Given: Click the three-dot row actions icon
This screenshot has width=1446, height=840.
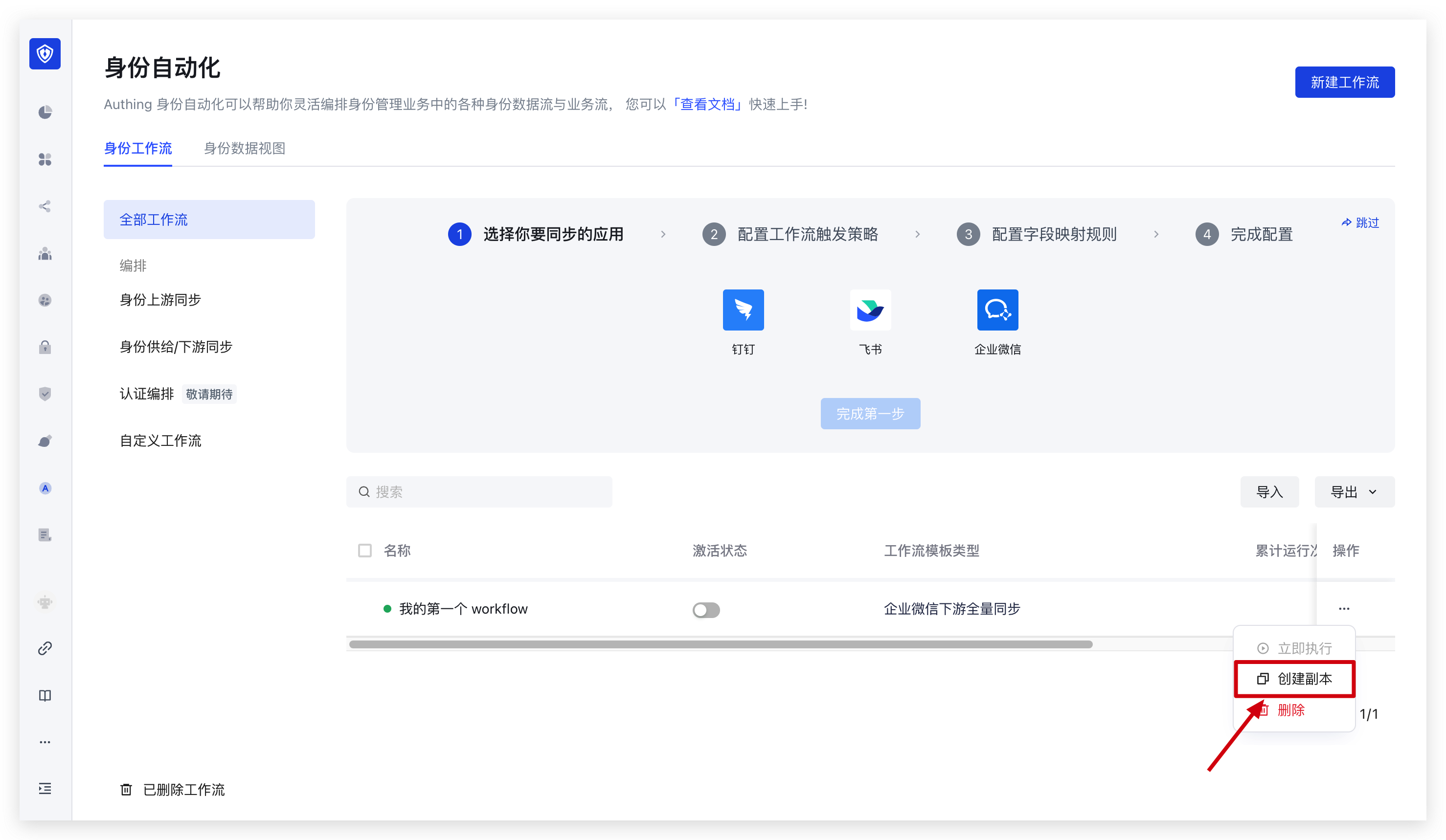Looking at the screenshot, I should click(1344, 608).
